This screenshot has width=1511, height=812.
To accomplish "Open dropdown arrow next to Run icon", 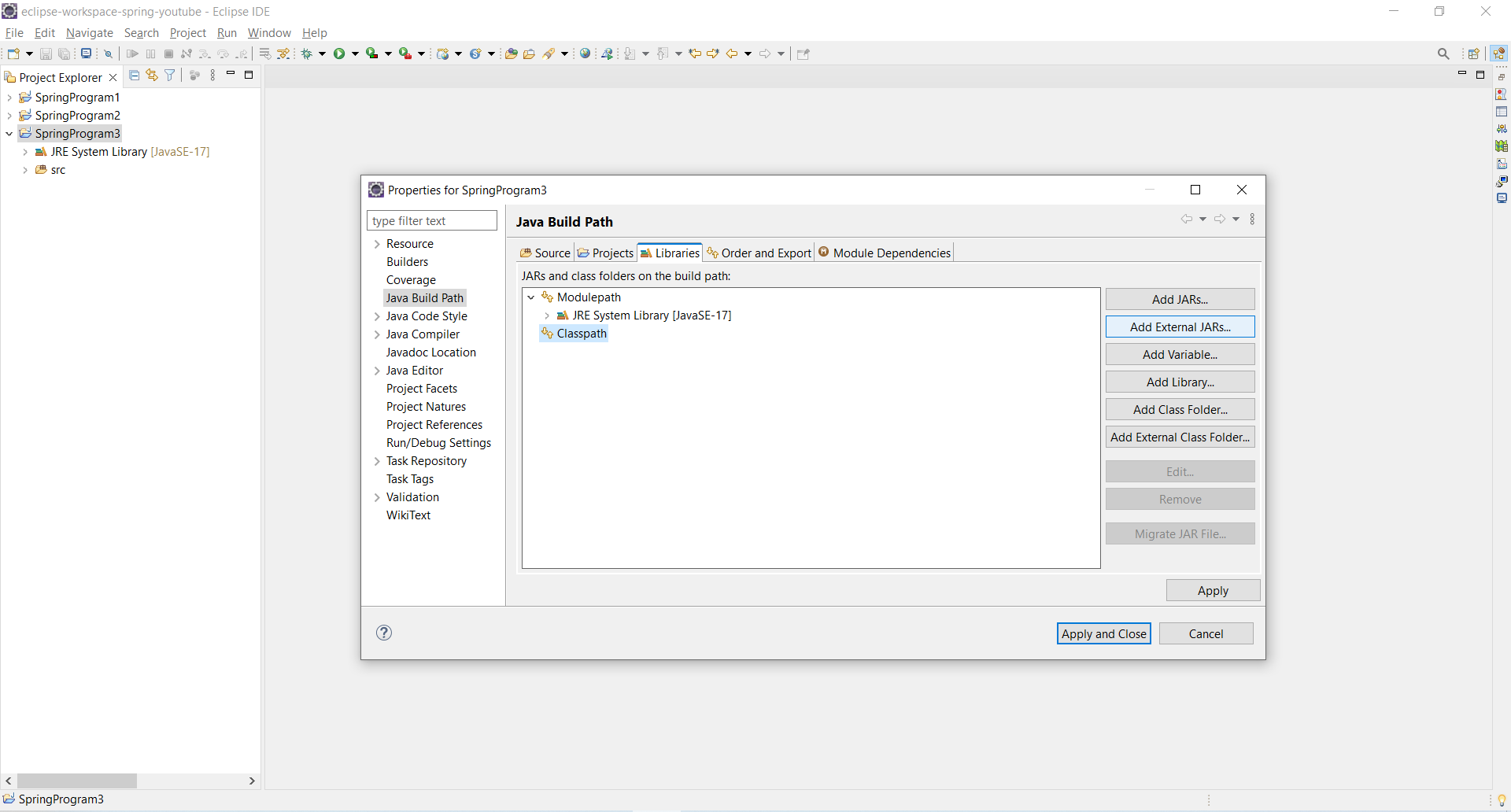I will point(355,54).
